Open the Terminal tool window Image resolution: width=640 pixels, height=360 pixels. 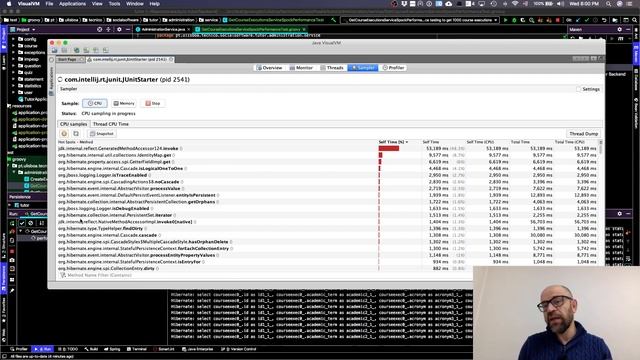(x=137, y=349)
